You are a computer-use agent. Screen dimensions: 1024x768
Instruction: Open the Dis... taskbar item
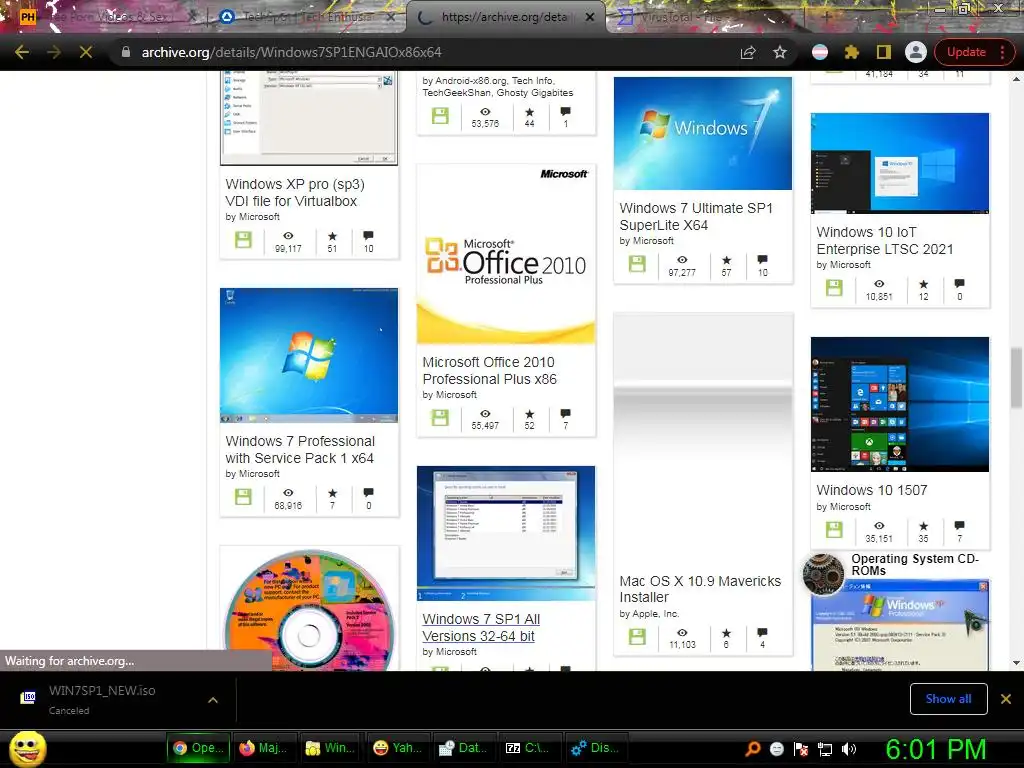[595, 748]
